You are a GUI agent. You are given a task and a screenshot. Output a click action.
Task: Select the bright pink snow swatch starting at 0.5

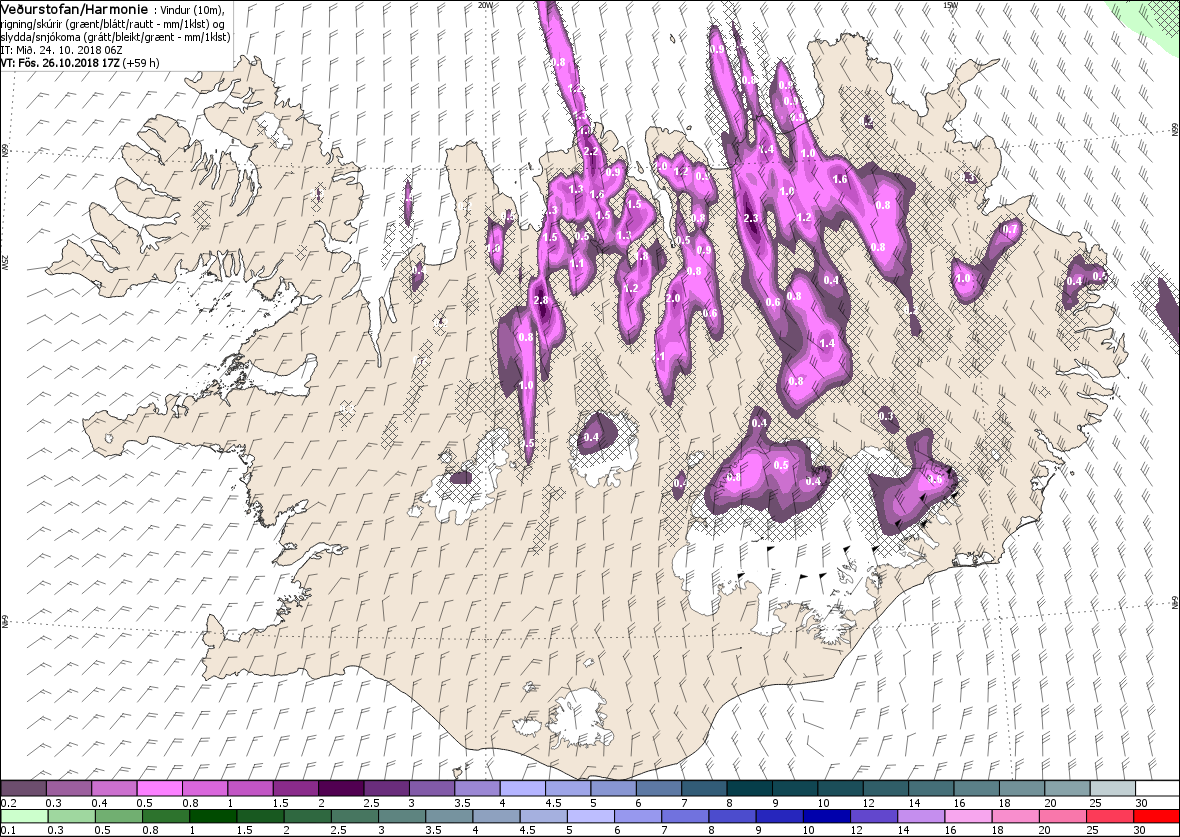pos(160,788)
